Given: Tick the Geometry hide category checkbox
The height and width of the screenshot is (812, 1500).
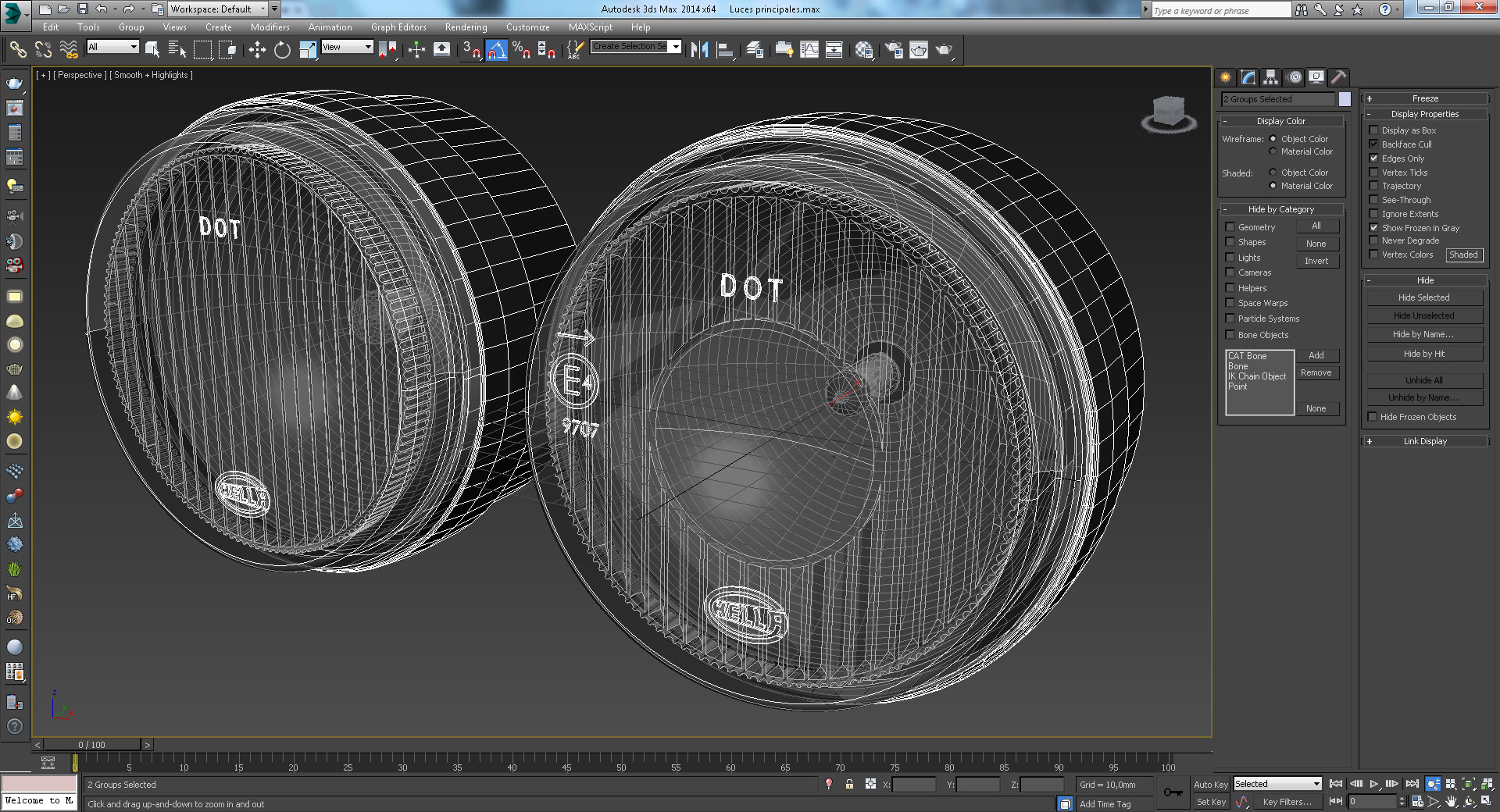Looking at the screenshot, I should (1230, 227).
